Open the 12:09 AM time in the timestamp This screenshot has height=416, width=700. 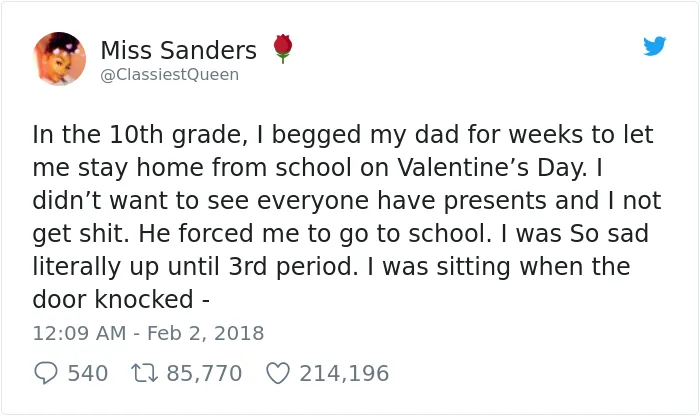click(79, 333)
